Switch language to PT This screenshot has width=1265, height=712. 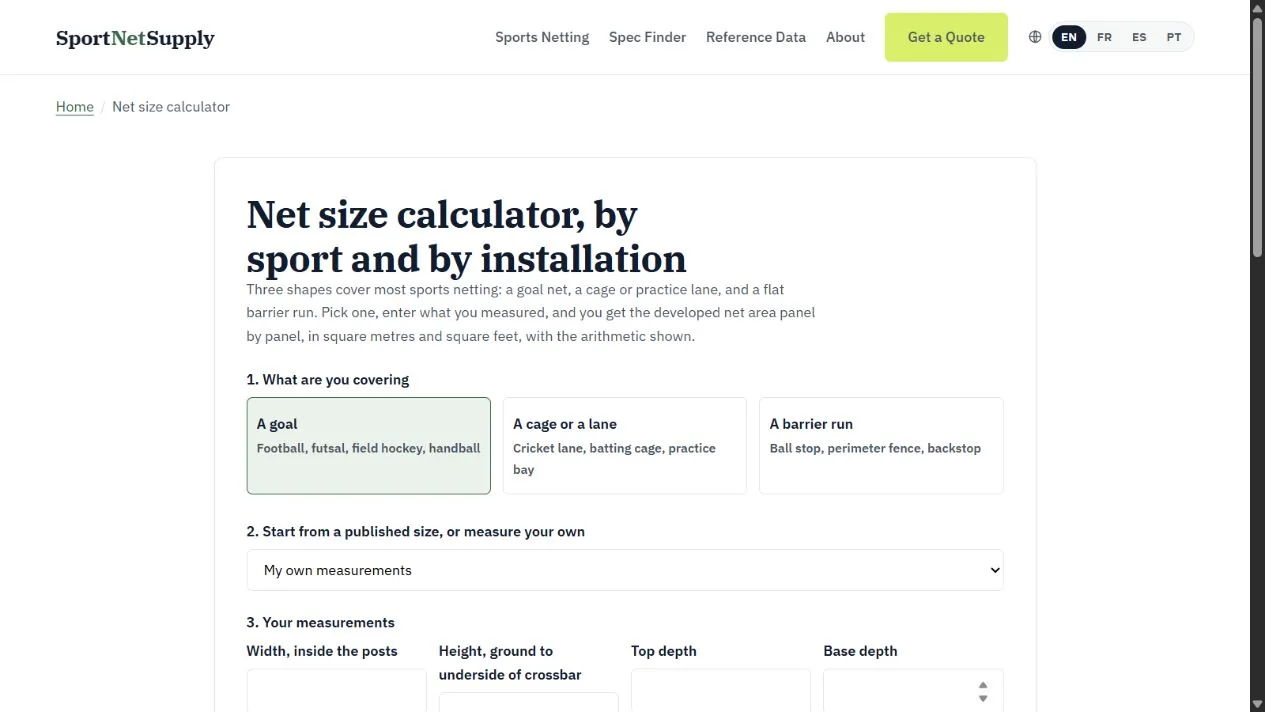[1174, 37]
